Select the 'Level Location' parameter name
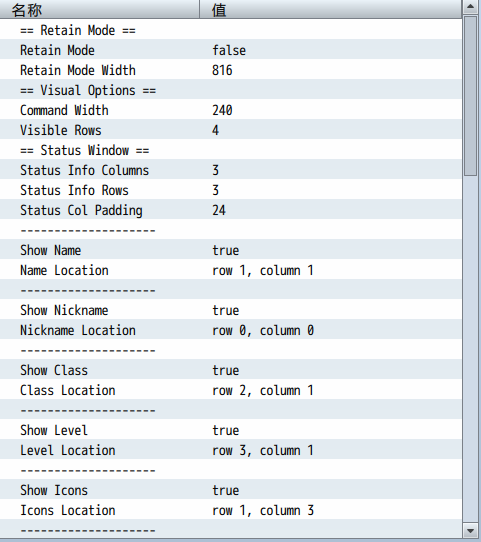Screen dimensions: 481x542 coord(68,451)
